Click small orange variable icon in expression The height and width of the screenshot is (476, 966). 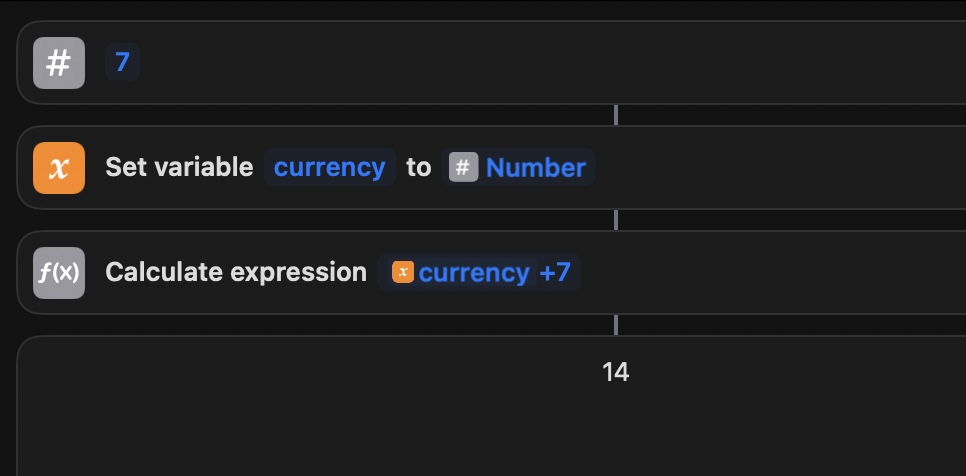[403, 272]
